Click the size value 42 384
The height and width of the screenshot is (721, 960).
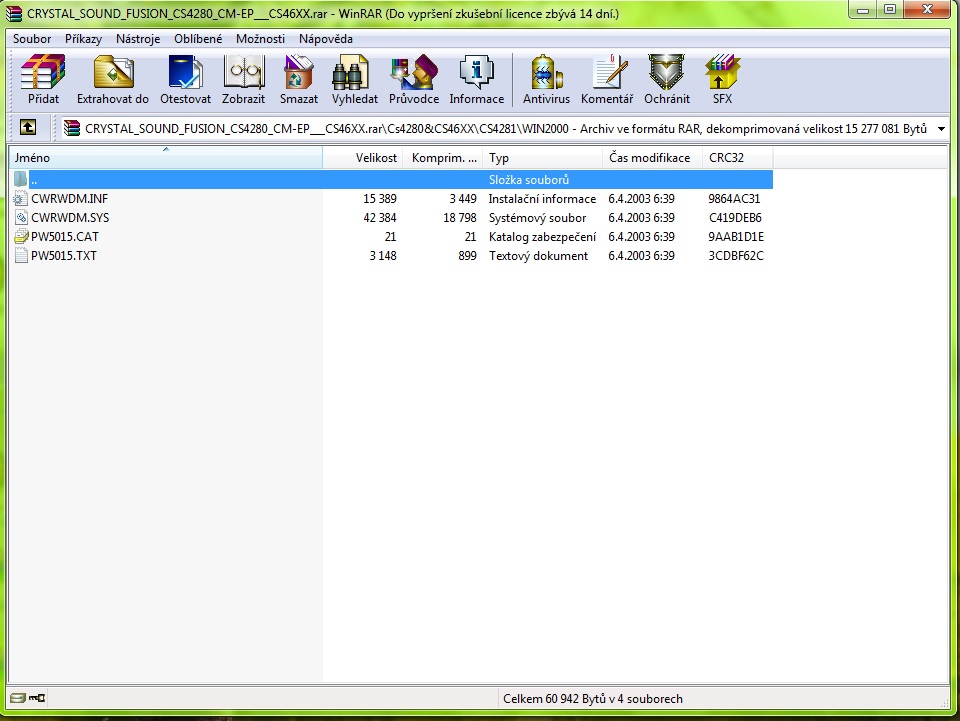pyautogui.click(x=380, y=217)
